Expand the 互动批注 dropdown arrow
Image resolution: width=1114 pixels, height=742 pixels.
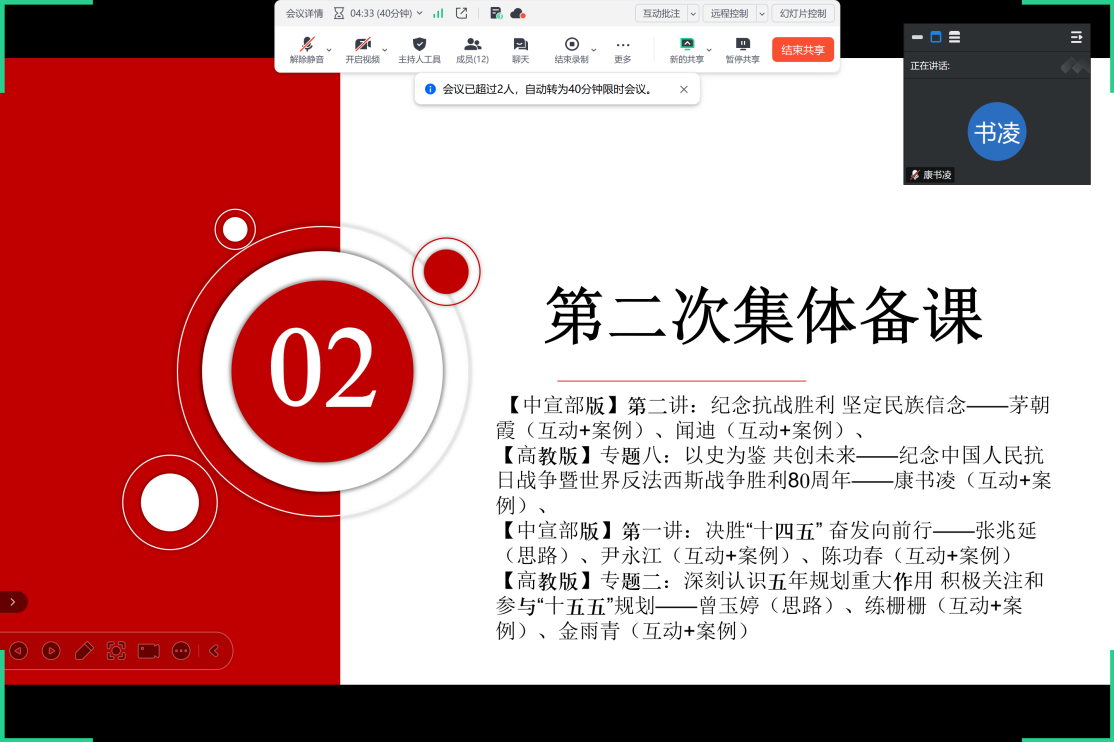point(693,13)
